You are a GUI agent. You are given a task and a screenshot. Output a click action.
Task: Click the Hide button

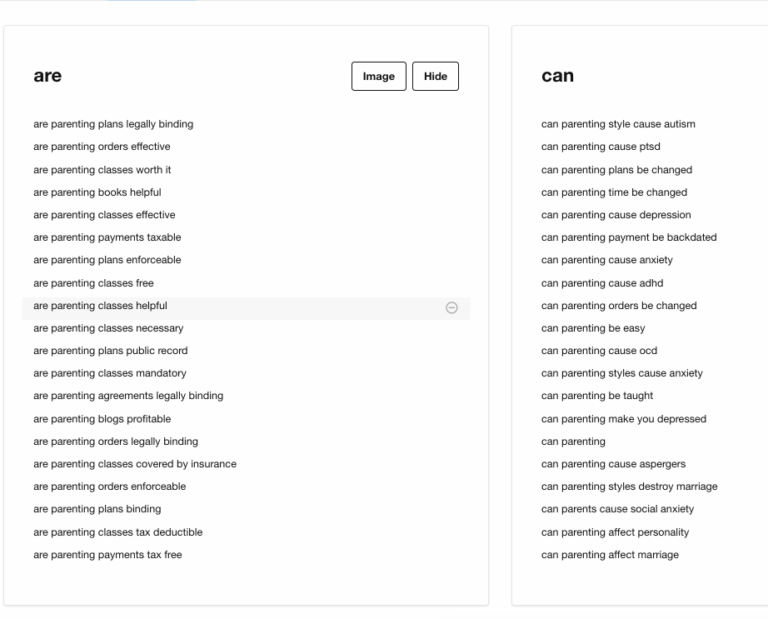point(435,77)
